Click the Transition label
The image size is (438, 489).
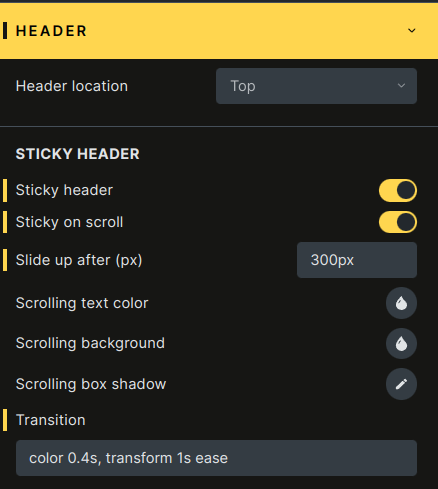click(51, 420)
